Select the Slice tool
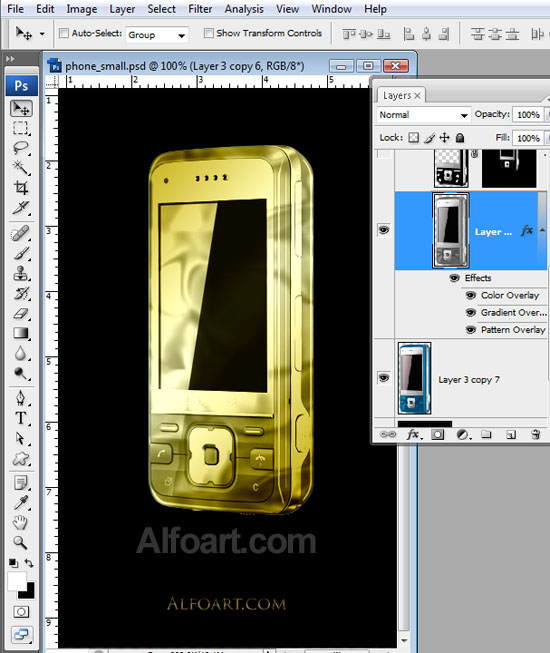 click(x=21, y=207)
